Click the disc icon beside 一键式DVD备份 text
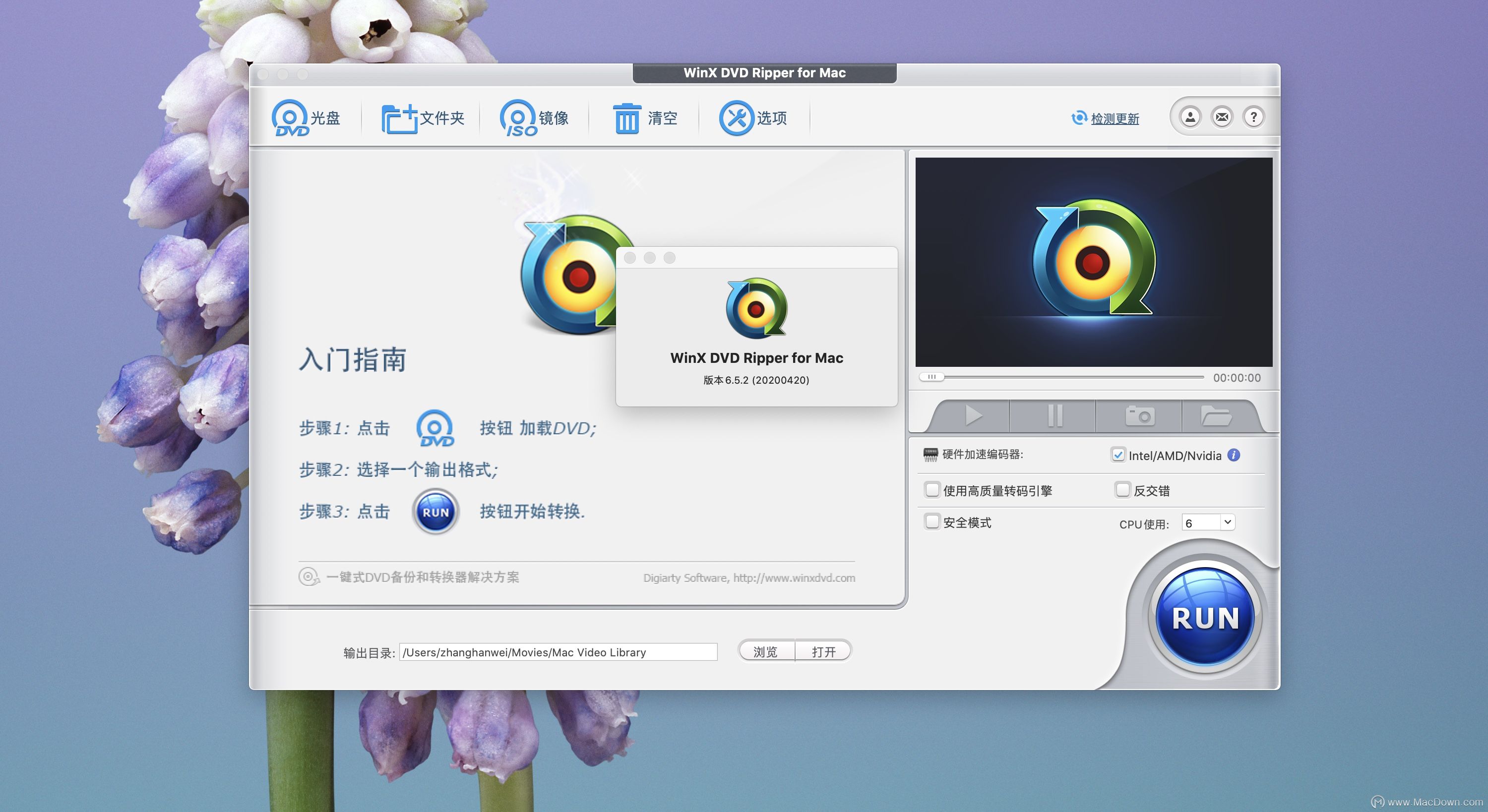Viewport: 1488px width, 812px height. click(309, 577)
